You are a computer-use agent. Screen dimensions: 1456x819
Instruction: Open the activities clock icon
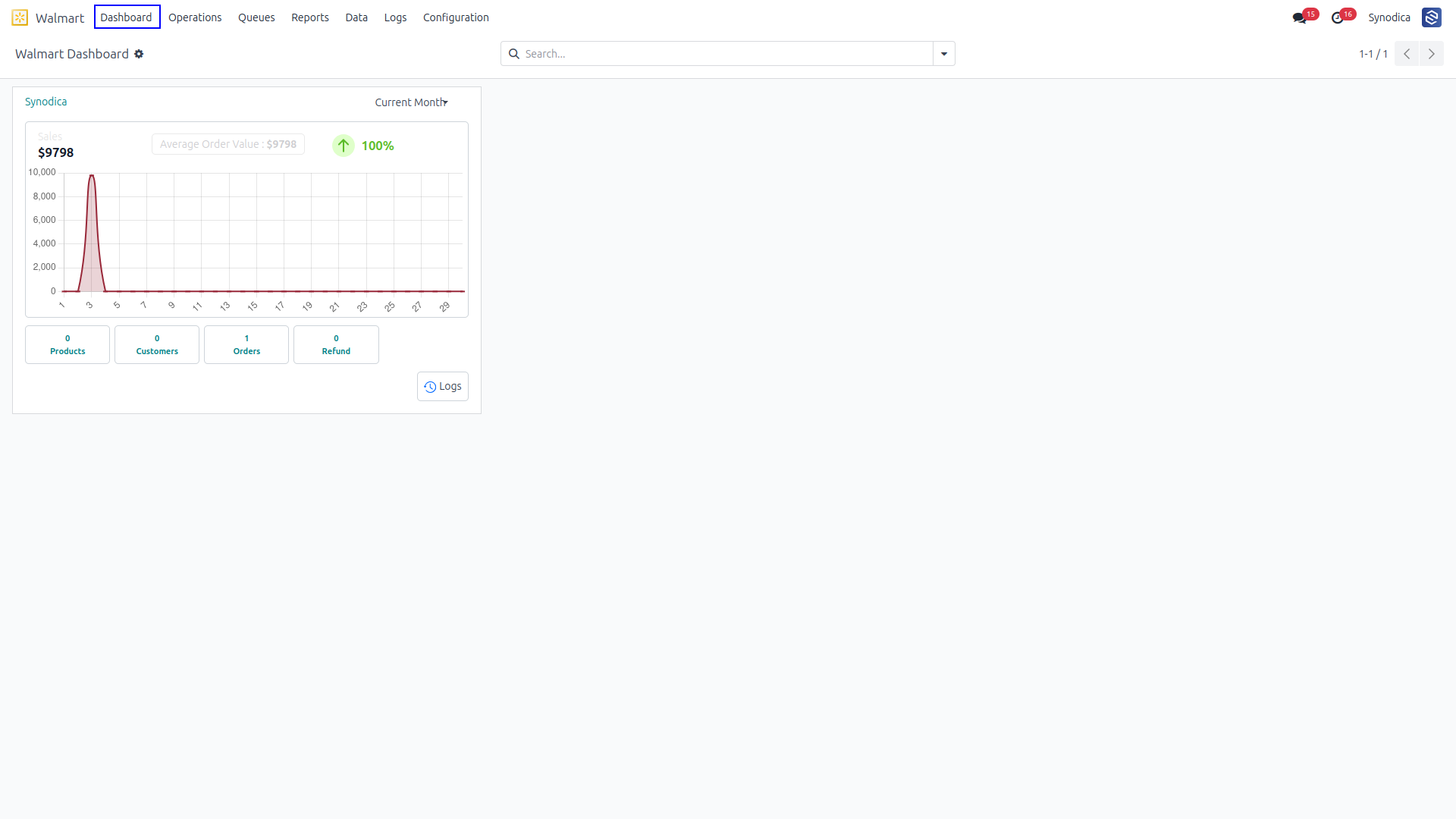coord(1337,18)
